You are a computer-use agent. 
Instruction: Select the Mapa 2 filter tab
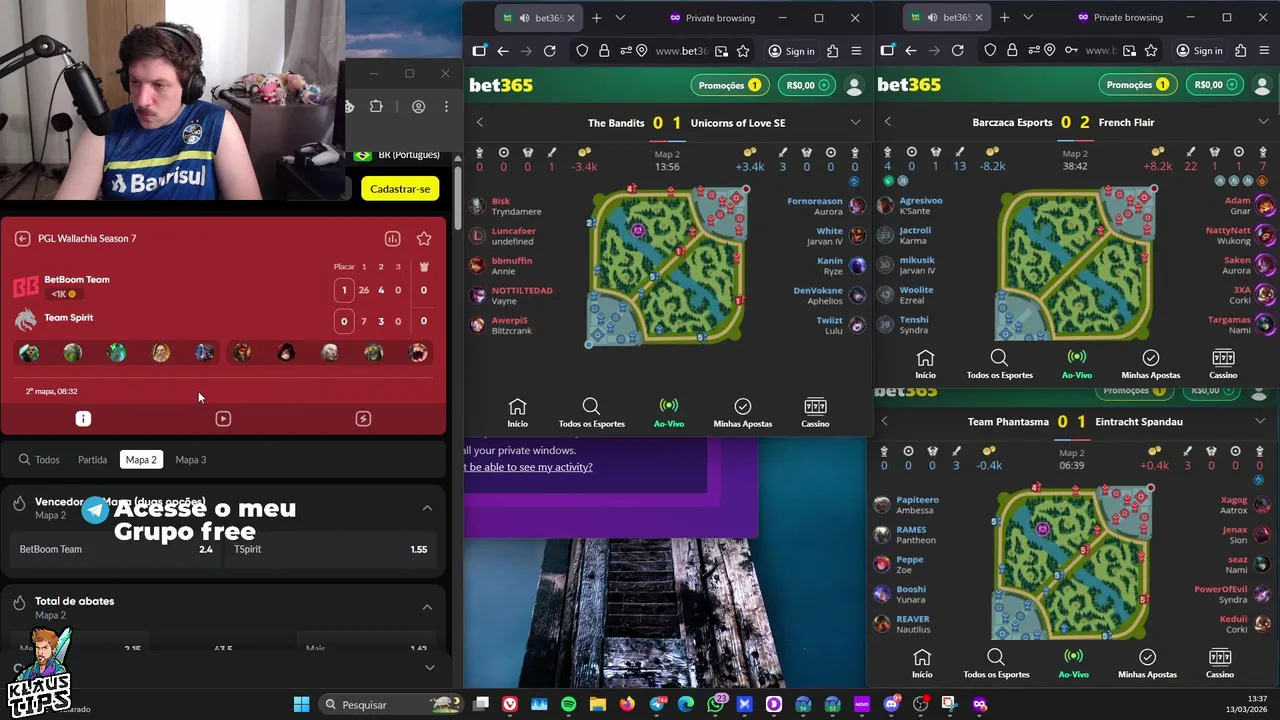tap(141, 460)
